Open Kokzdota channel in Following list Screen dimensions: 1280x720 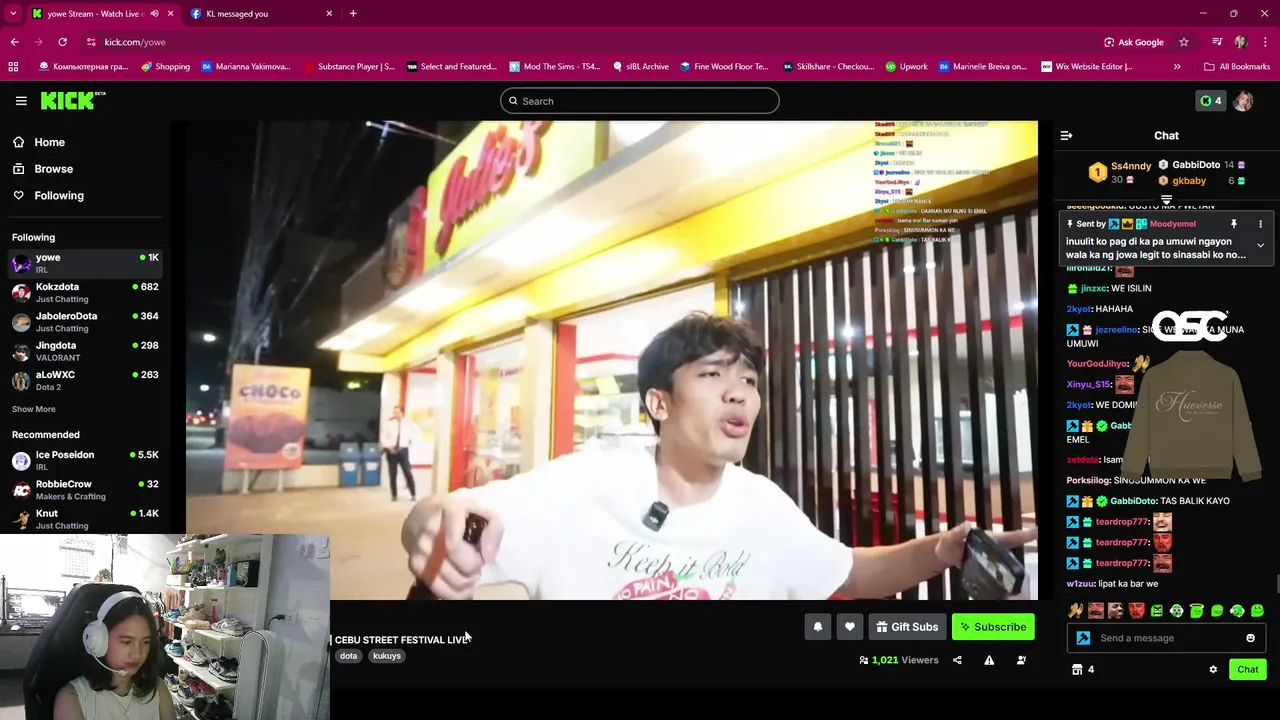(86, 292)
